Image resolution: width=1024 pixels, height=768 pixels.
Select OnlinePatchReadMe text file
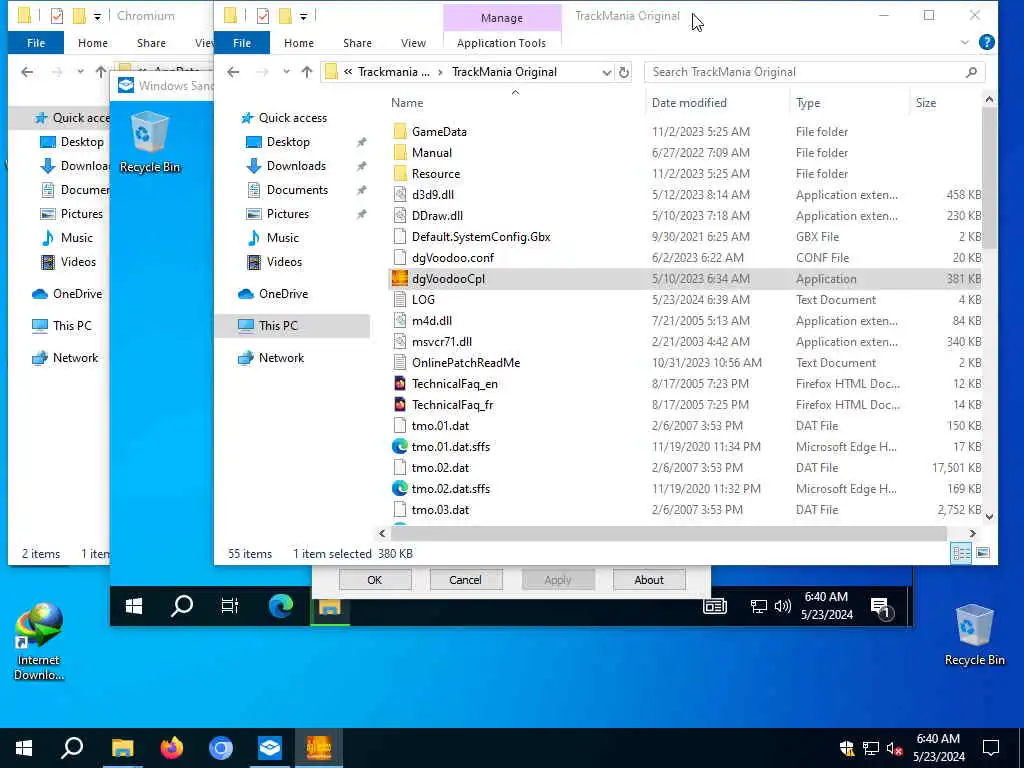coord(466,362)
